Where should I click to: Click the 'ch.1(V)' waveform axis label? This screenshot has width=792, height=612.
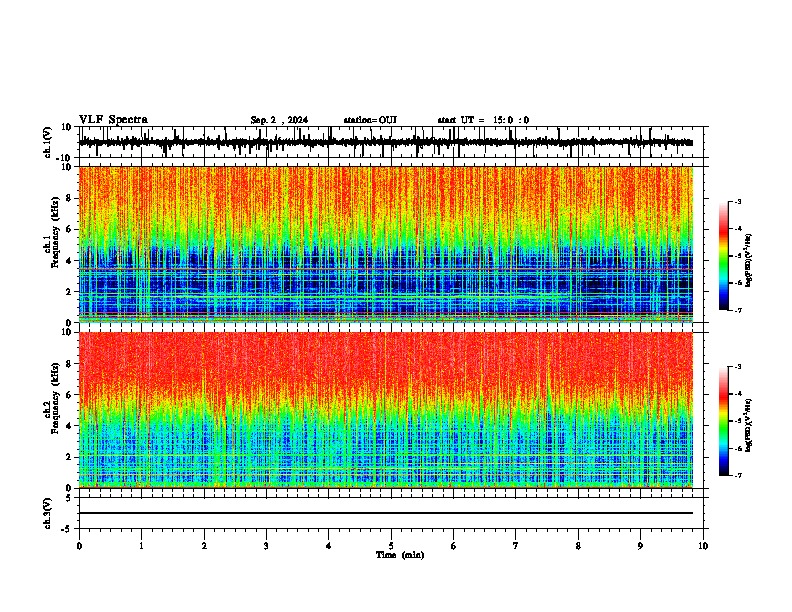click(48, 142)
